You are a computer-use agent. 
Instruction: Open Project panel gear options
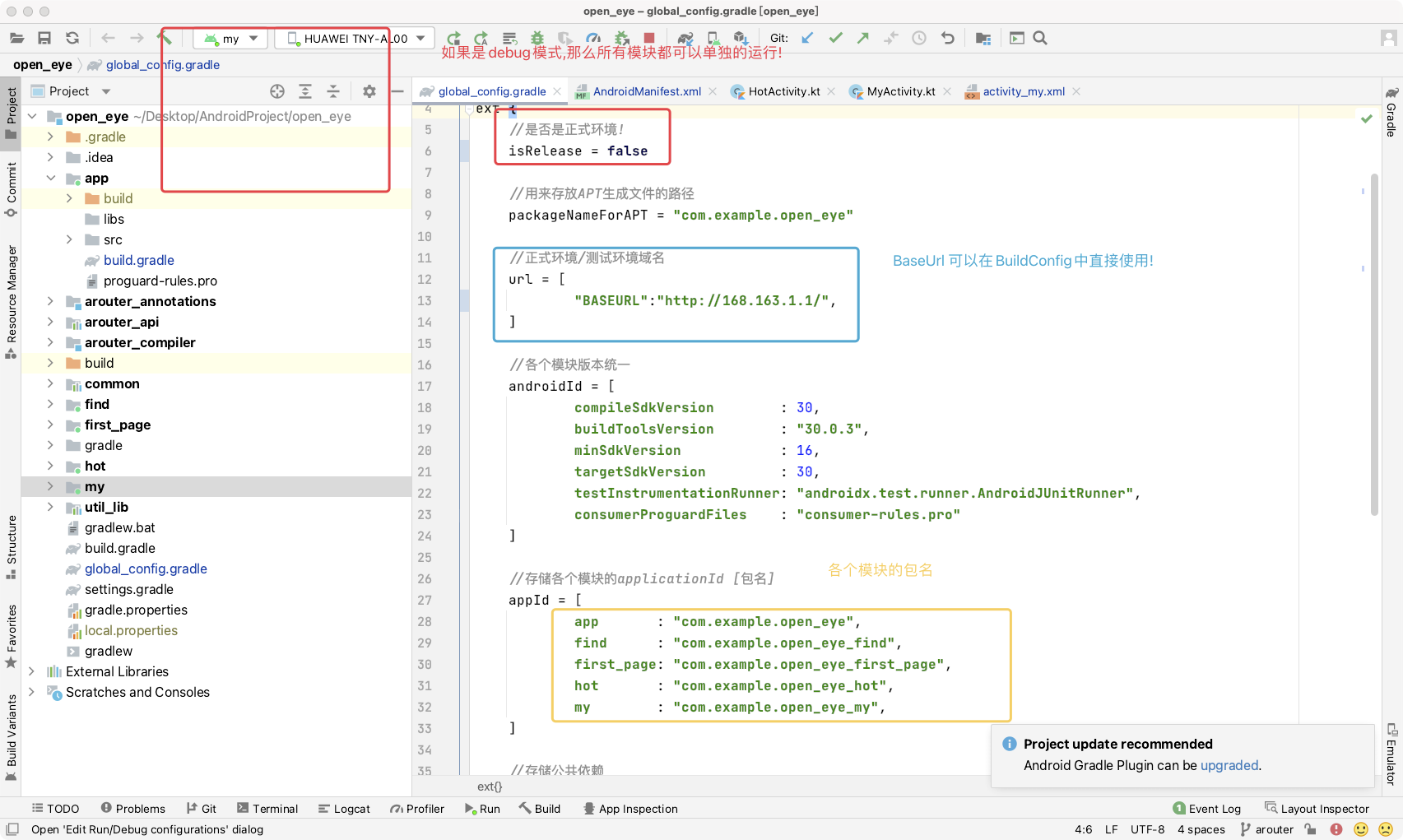(369, 91)
